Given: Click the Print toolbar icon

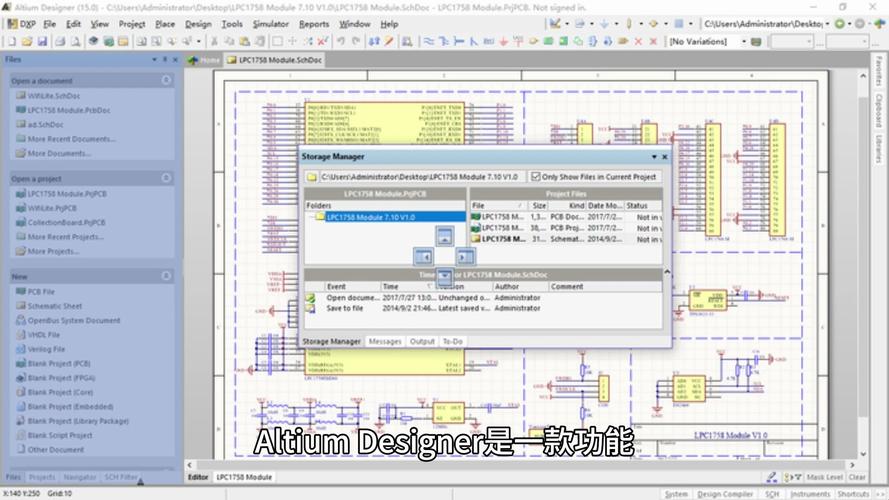Looking at the screenshot, I should pyautogui.click(x=60, y=41).
